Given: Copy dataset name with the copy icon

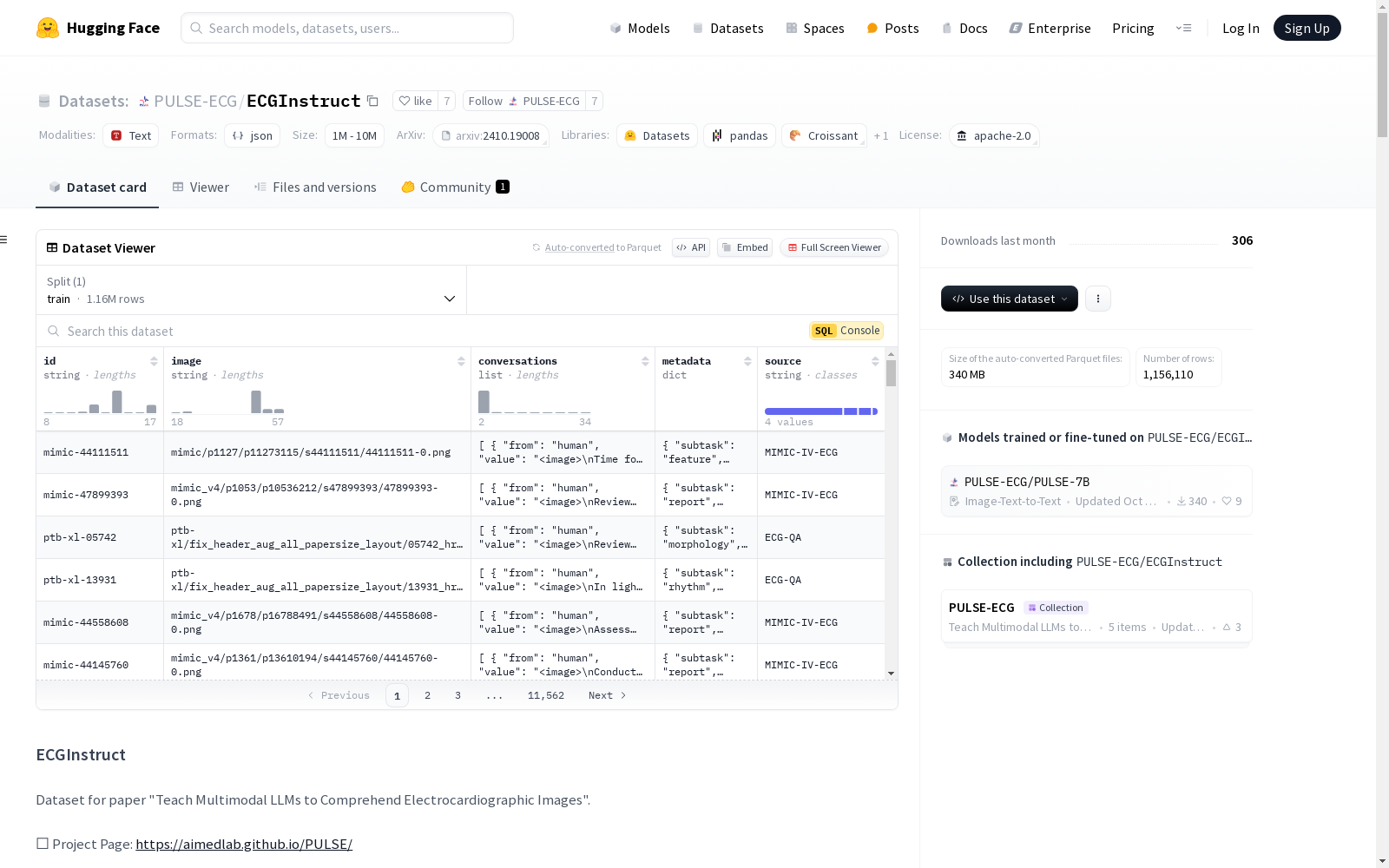Looking at the screenshot, I should tap(372, 101).
